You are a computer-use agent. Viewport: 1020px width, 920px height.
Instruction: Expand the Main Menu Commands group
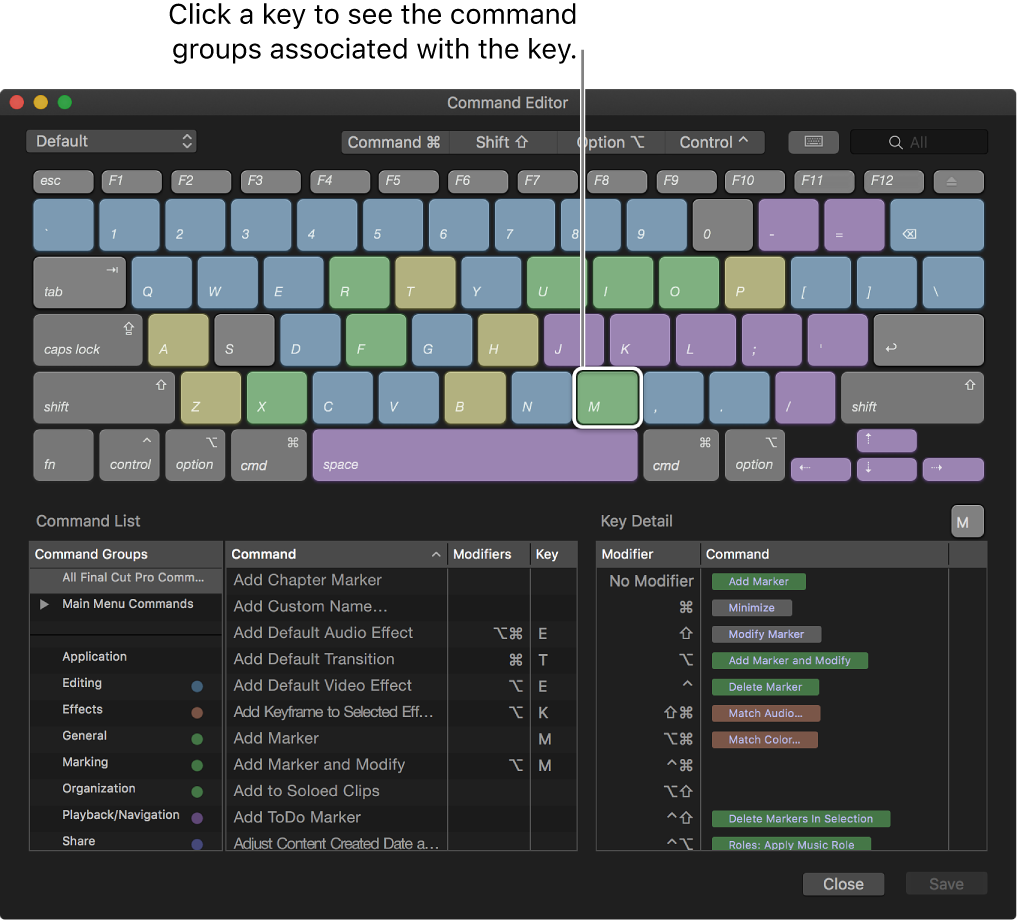[x=43, y=604]
